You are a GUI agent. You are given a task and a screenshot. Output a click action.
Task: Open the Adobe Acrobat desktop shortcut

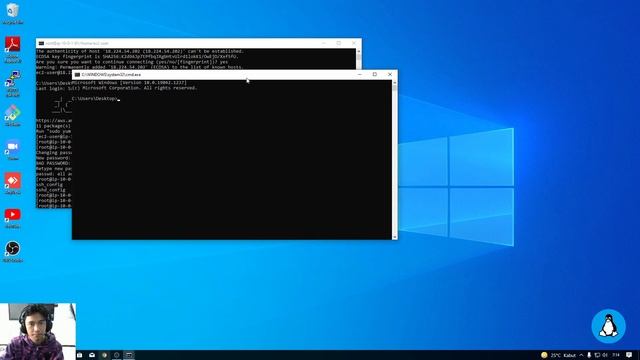click(x=13, y=49)
